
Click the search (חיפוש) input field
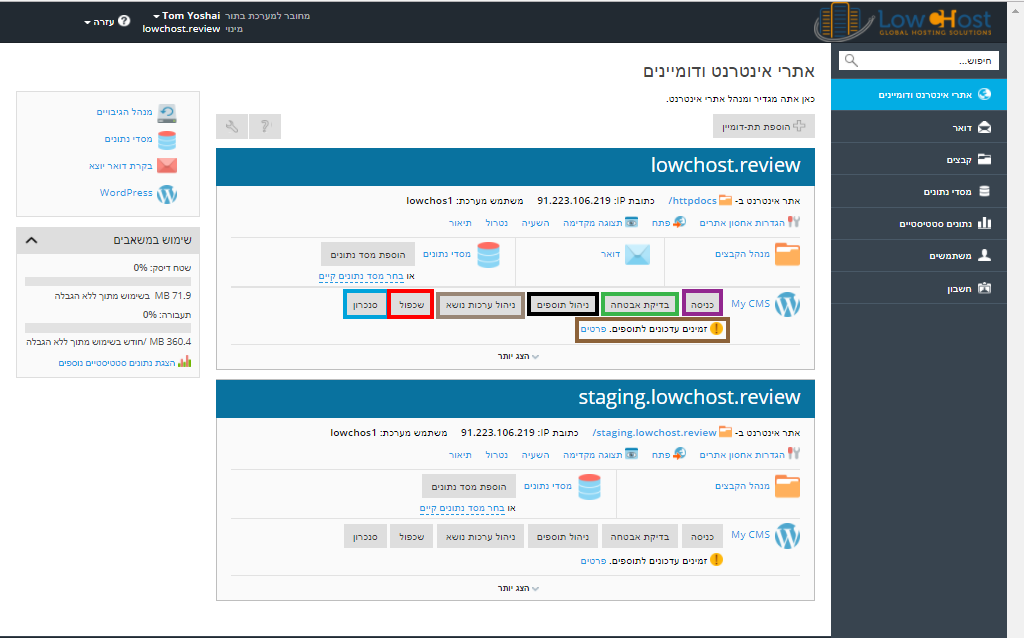pos(918,61)
